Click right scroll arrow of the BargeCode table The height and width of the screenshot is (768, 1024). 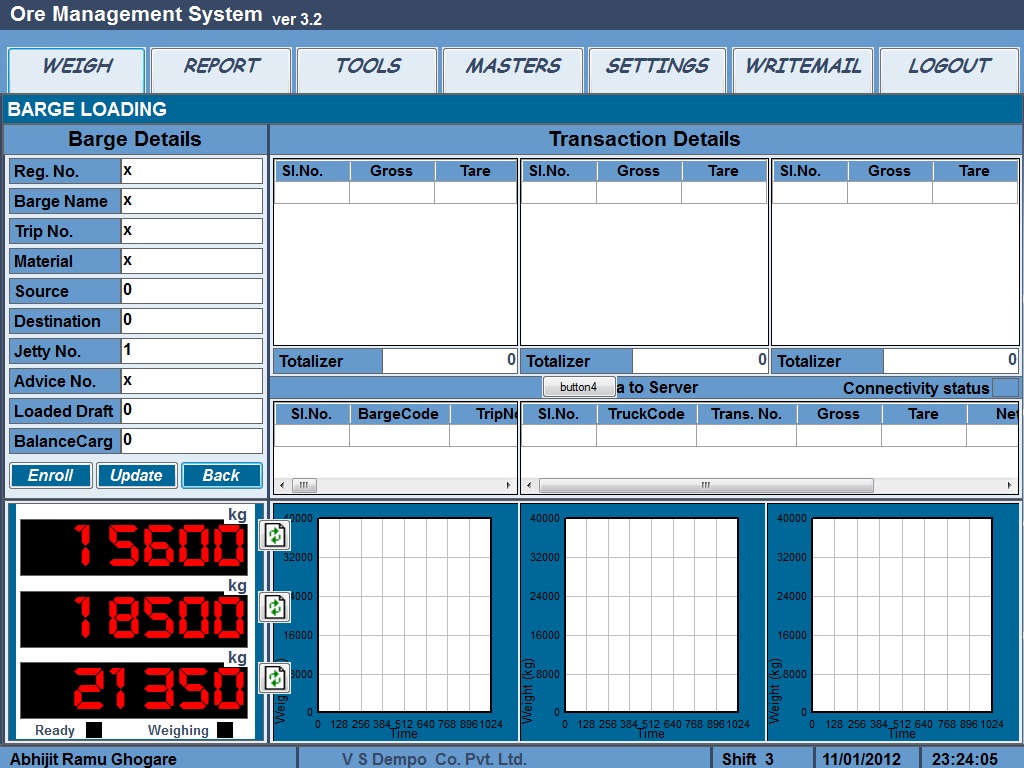pyautogui.click(x=510, y=486)
